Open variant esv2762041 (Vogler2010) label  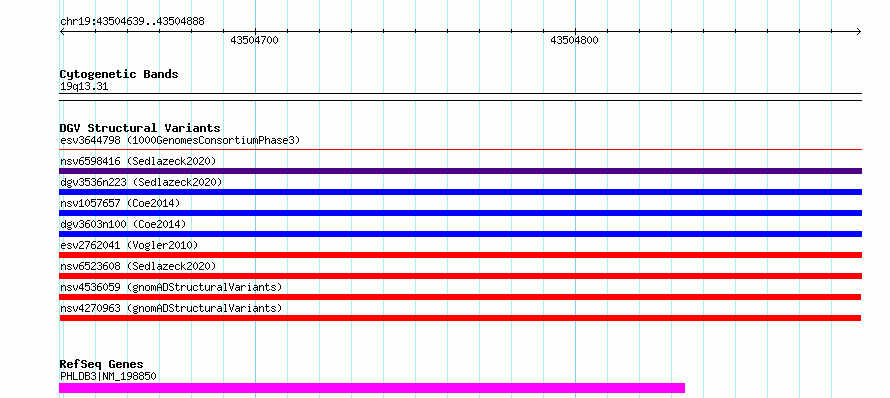pos(129,245)
